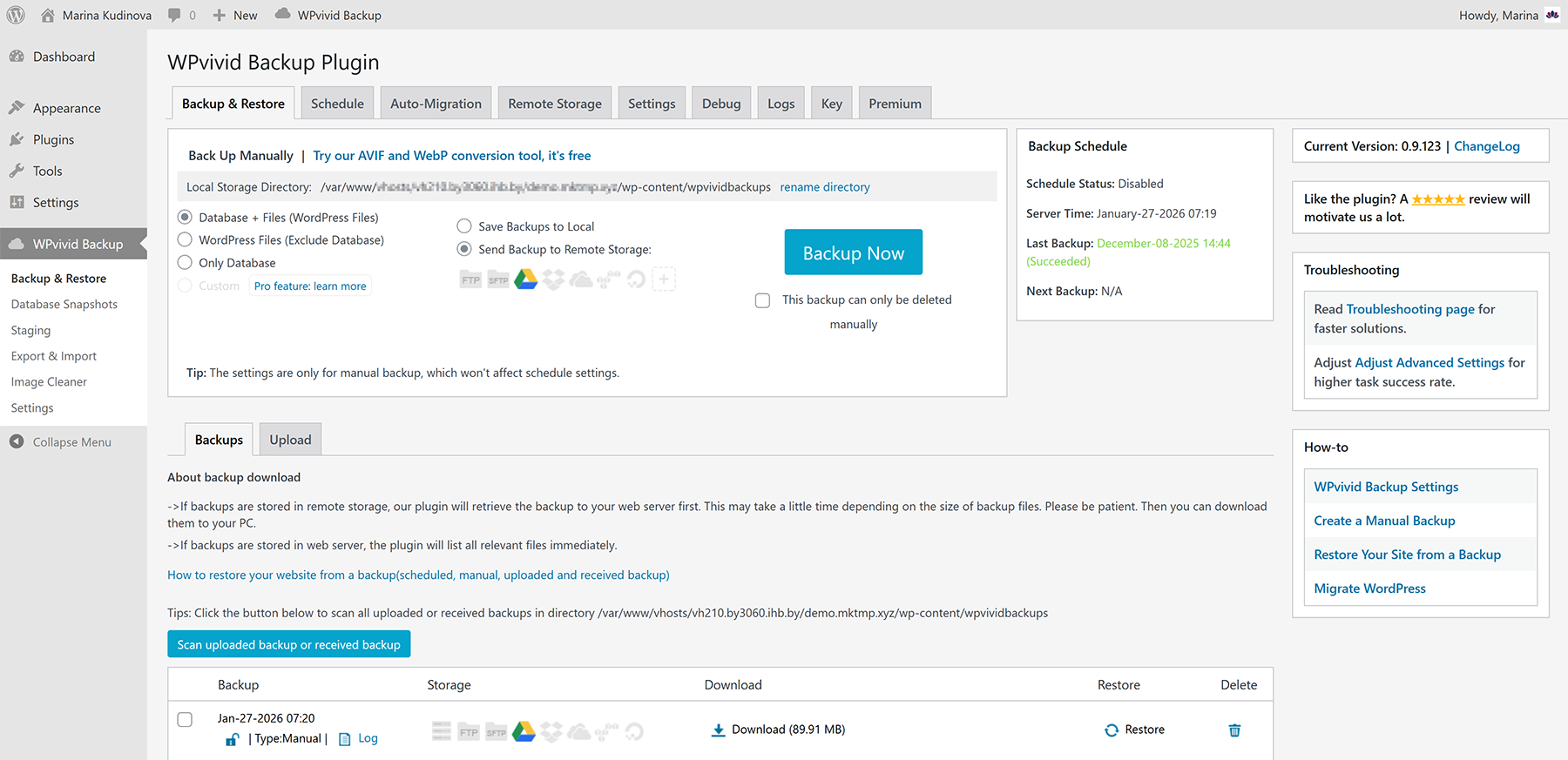This screenshot has height=760, width=1568.
Task: Toggle the lock icon on Jan-27-2026 backup
Action: tap(232, 739)
